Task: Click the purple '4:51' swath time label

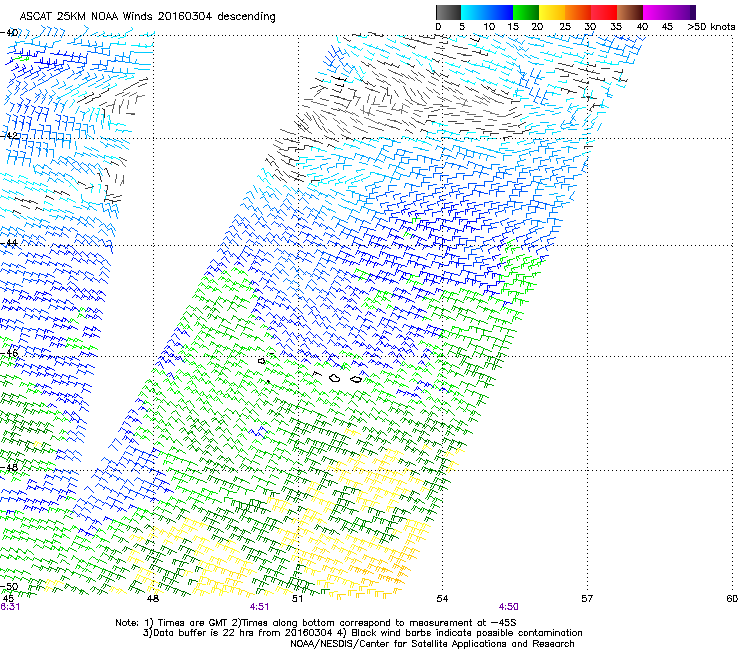Action: (x=260, y=607)
